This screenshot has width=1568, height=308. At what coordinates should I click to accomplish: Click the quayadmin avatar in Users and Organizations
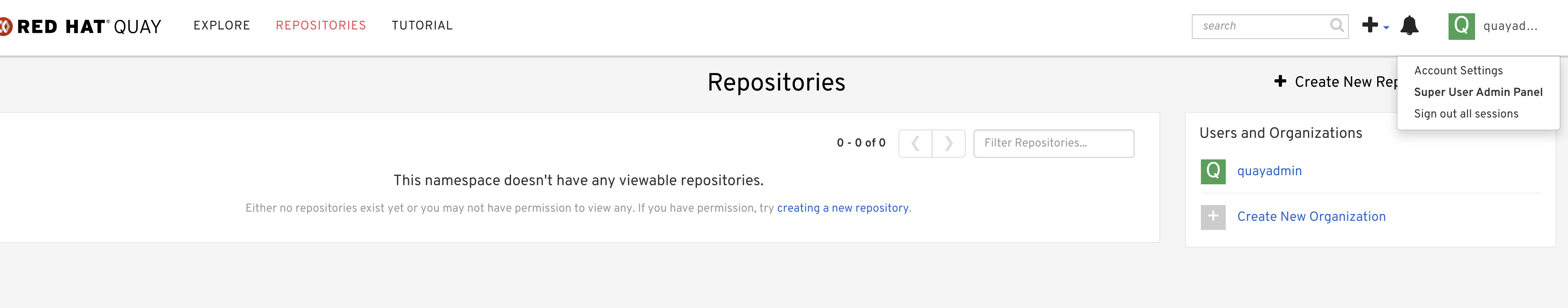[1213, 172]
